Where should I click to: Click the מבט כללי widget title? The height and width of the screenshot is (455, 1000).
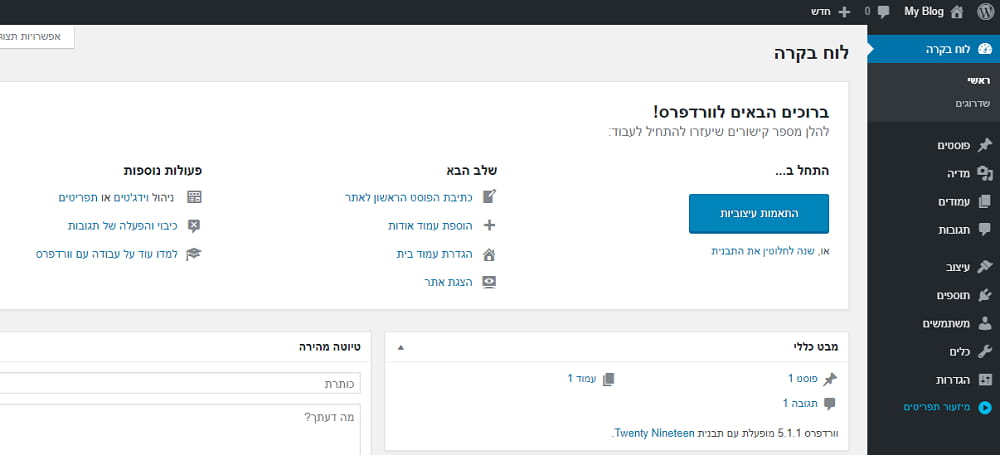(816, 347)
